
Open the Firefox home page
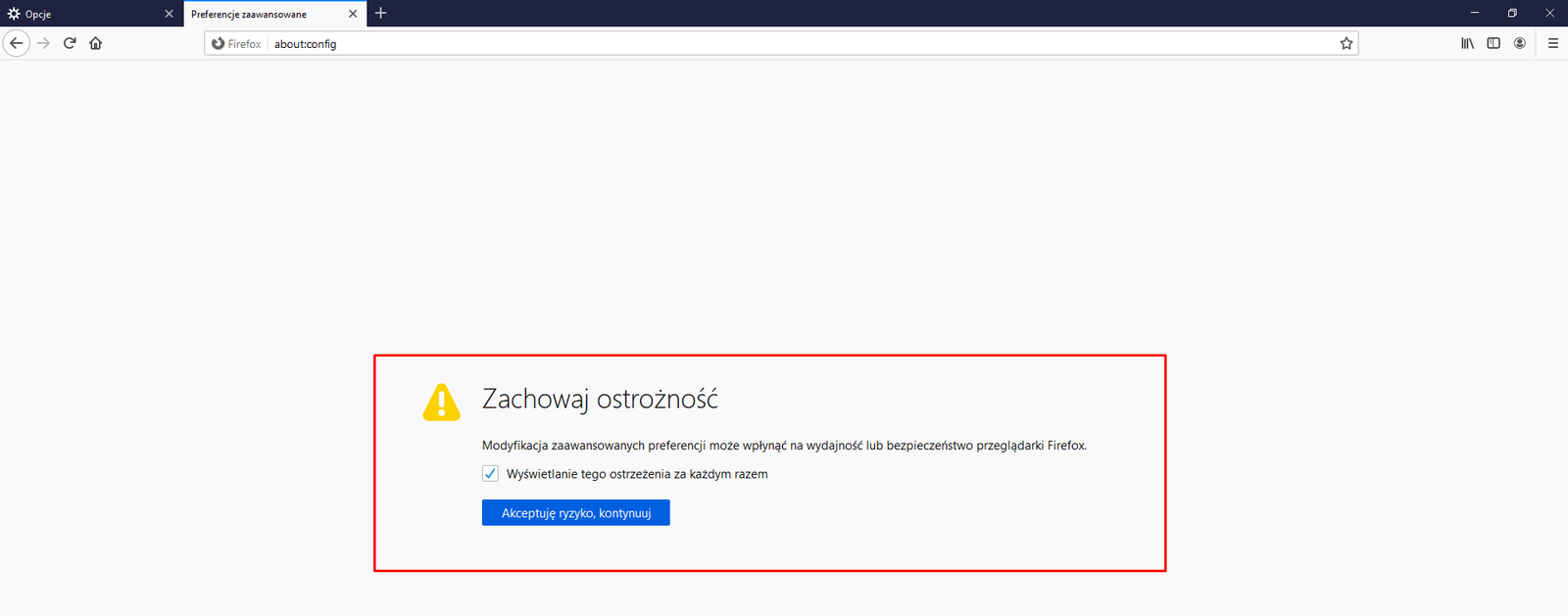click(96, 43)
